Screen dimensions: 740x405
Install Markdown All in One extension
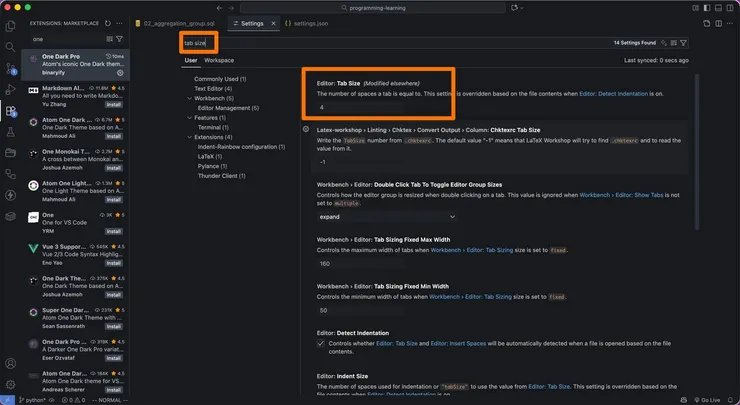[x=114, y=104]
